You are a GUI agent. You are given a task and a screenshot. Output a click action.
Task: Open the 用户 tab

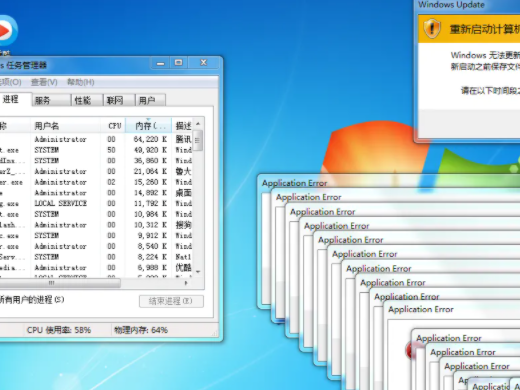[x=150, y=100]
